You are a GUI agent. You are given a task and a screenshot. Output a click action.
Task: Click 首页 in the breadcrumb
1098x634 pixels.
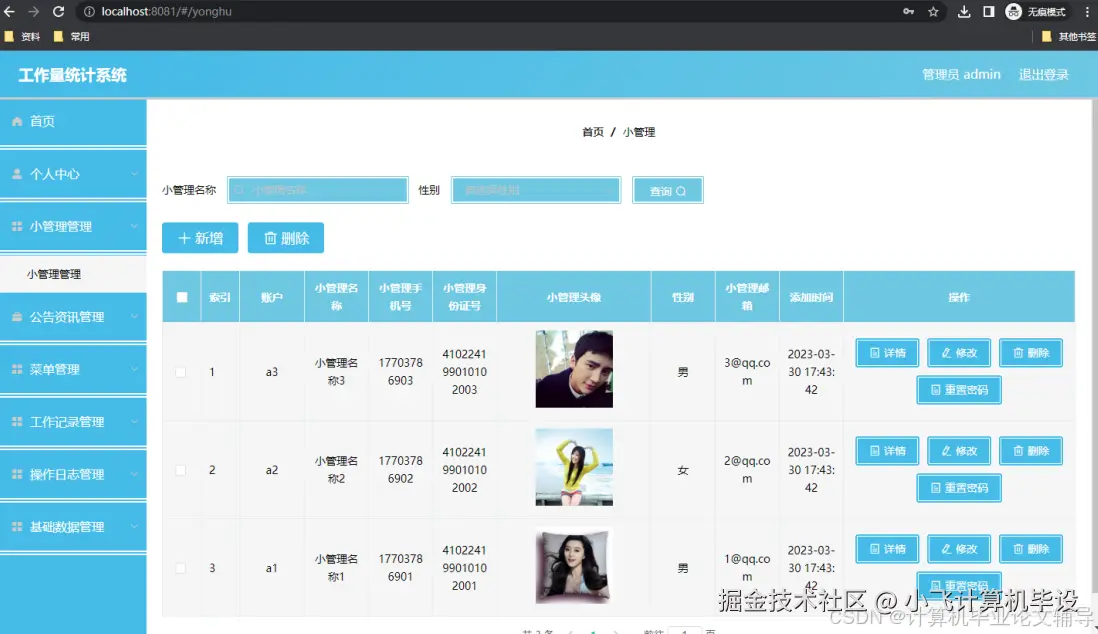592,132
